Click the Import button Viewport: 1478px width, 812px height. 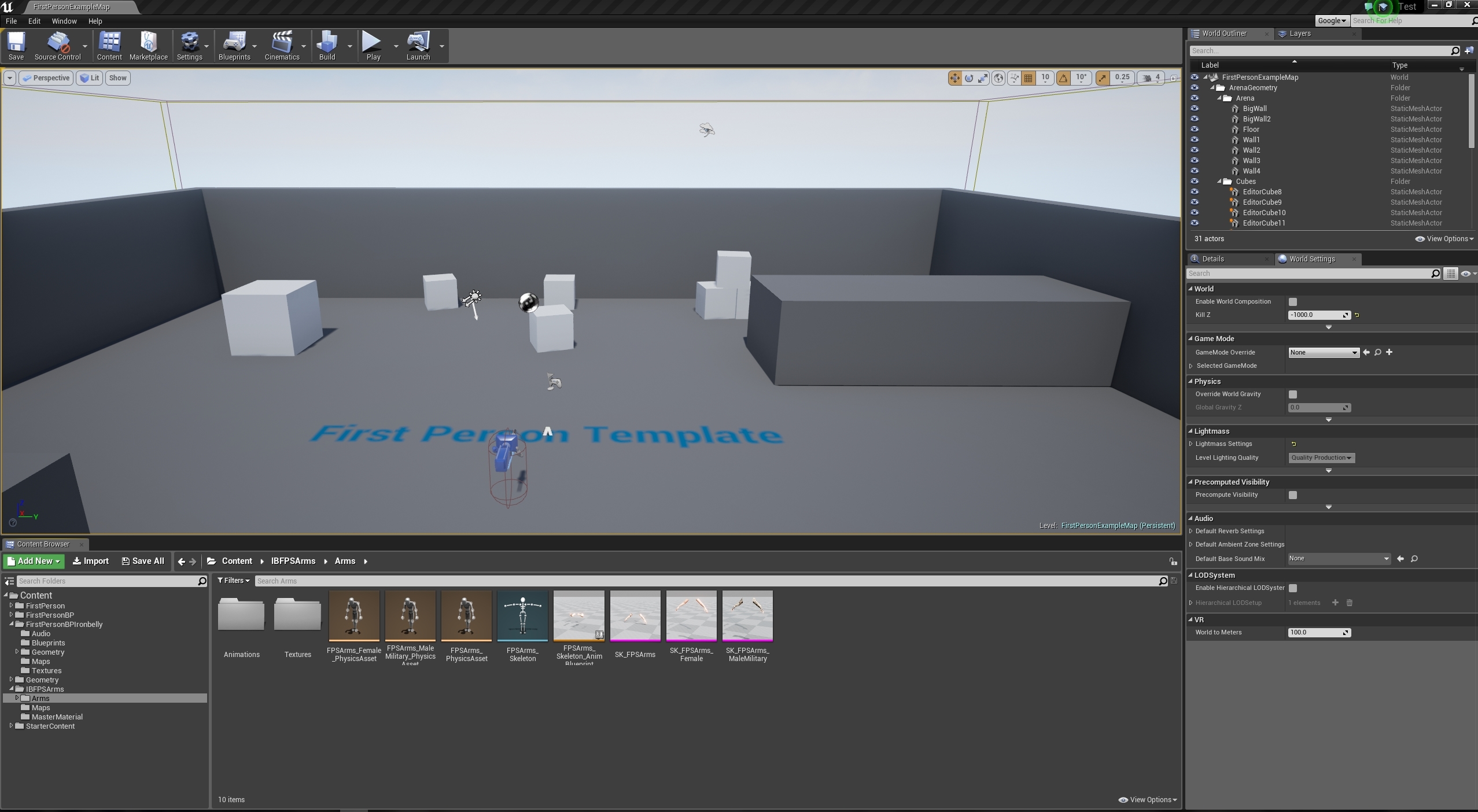coord(91,562)
